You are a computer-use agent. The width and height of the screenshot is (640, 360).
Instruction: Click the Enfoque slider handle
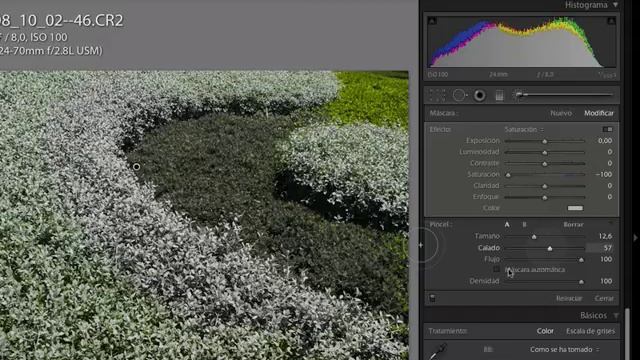pos(544,198)
